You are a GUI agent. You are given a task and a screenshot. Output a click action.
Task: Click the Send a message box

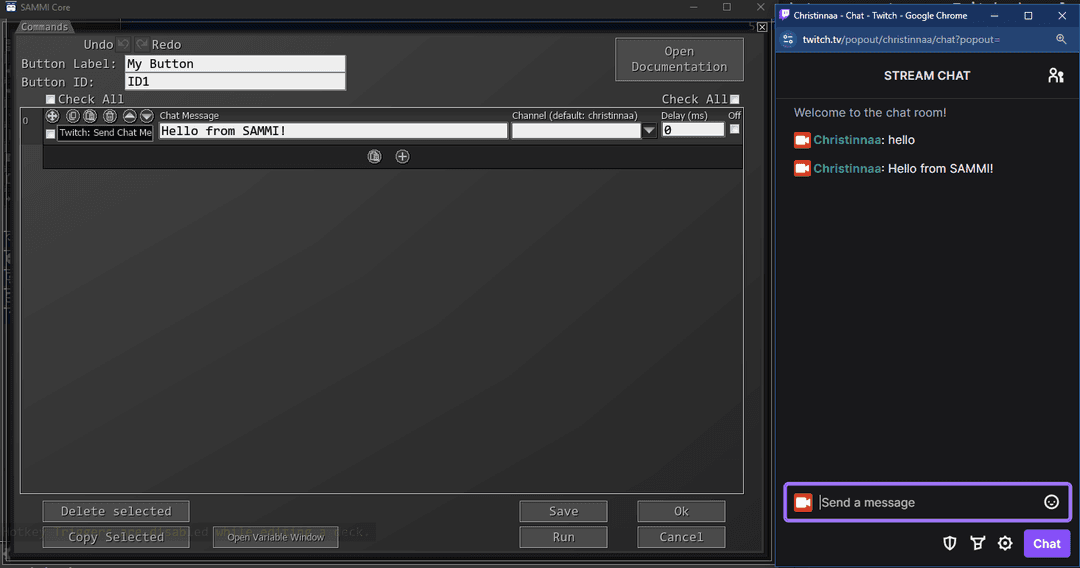928,502
